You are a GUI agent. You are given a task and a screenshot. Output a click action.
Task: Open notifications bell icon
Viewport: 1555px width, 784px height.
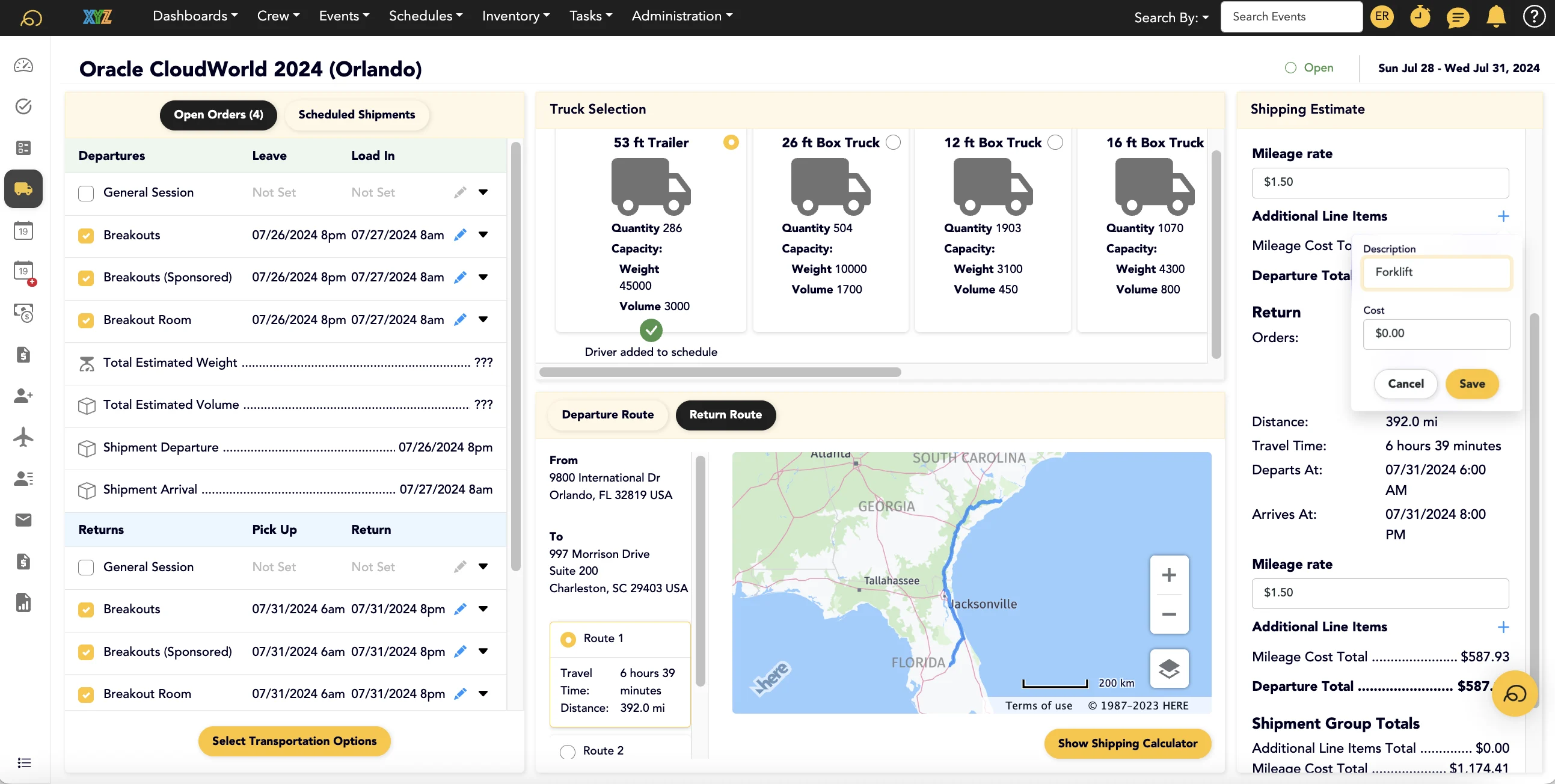coord(1495,17)
